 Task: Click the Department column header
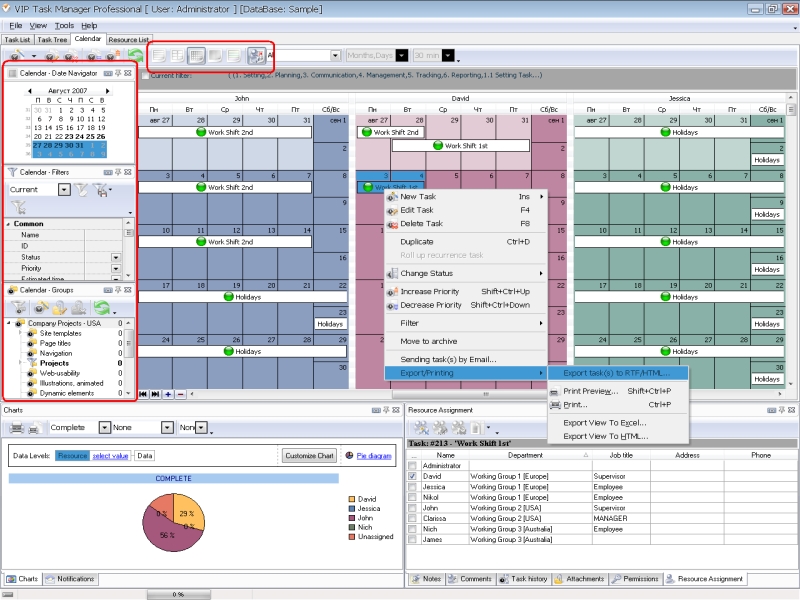click(x=530, y=455)
